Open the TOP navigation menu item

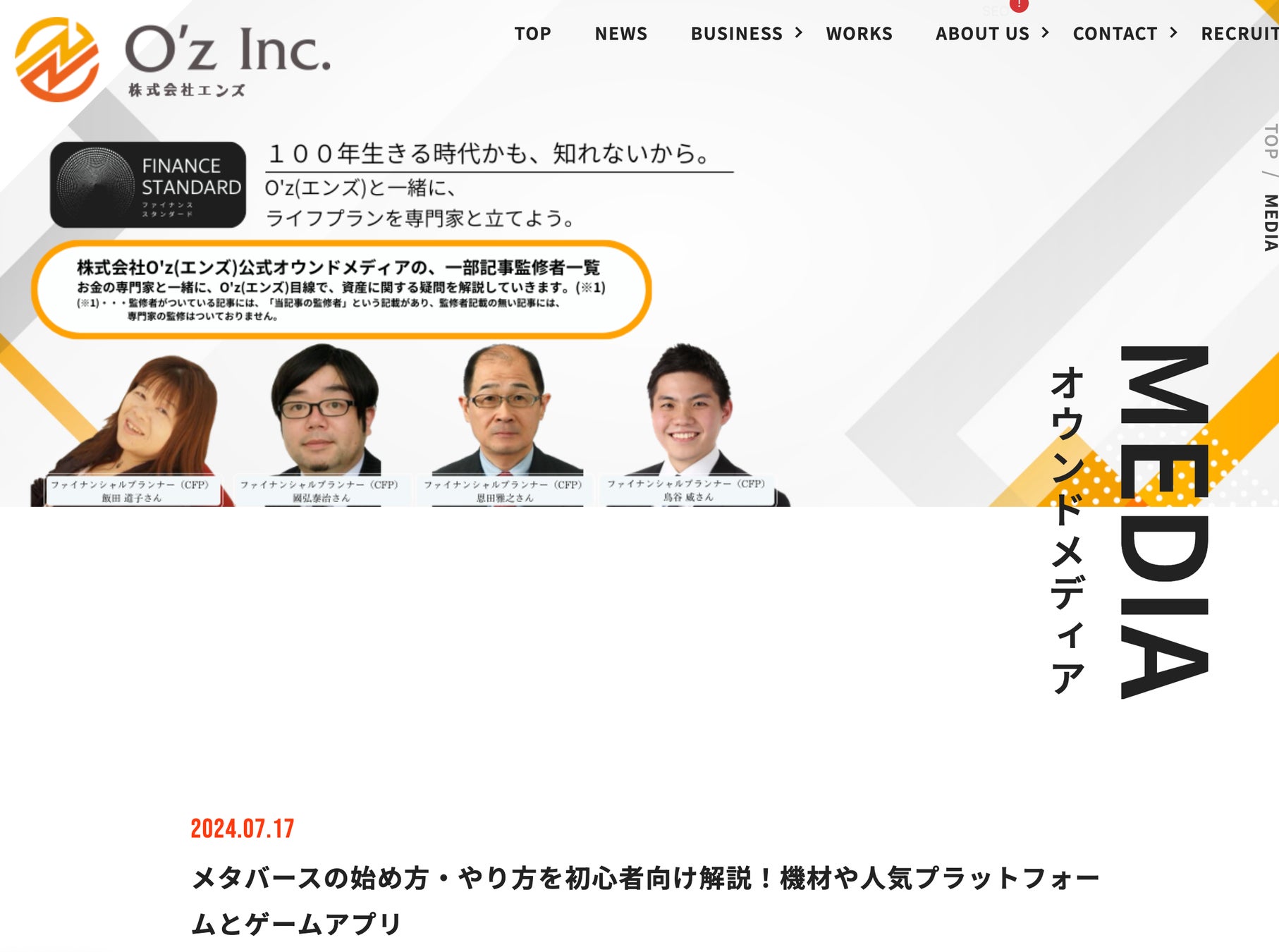(x=533, y=34)
